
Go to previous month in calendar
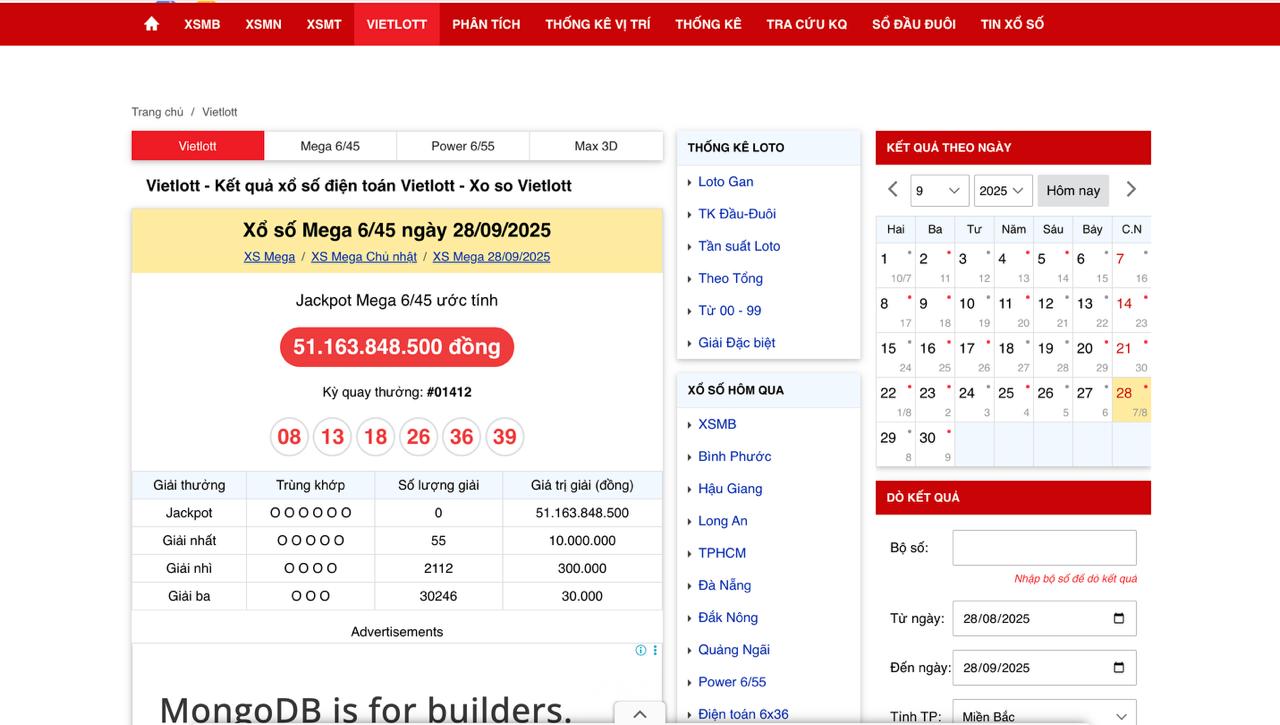(893, 189)
